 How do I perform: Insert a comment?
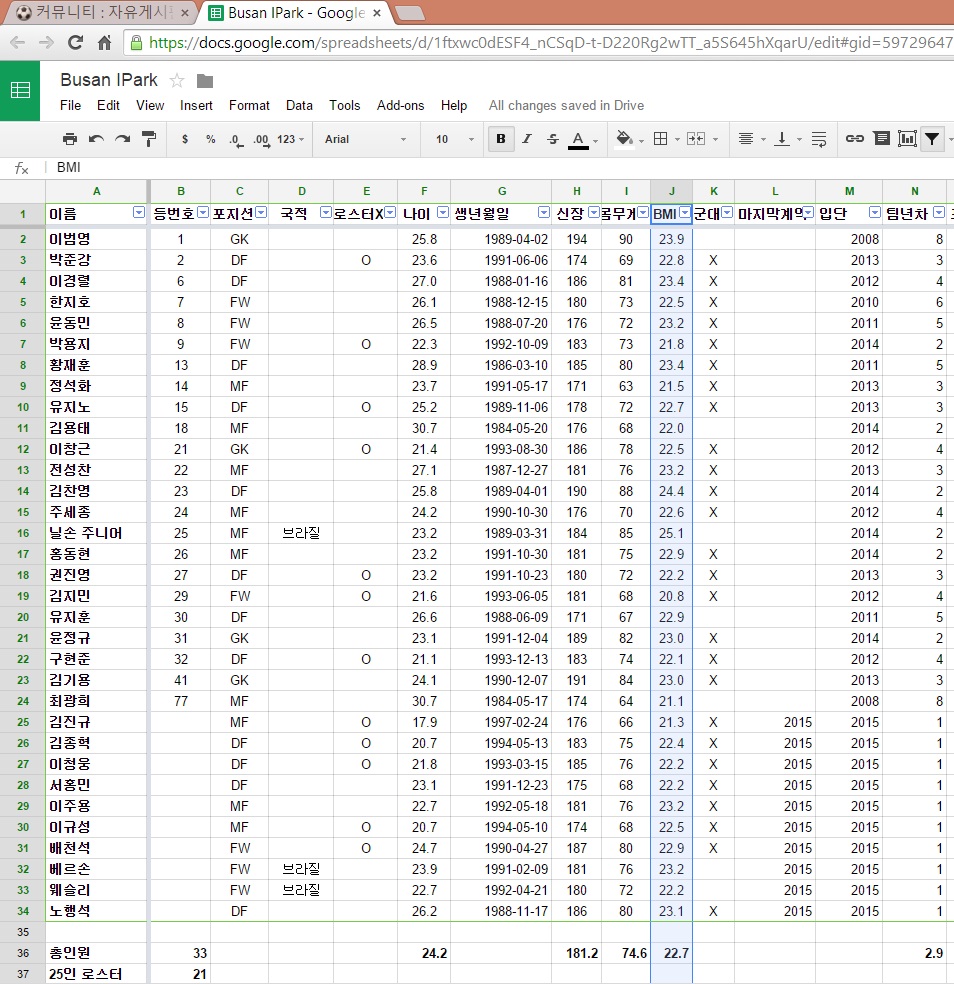coord(882,138)
